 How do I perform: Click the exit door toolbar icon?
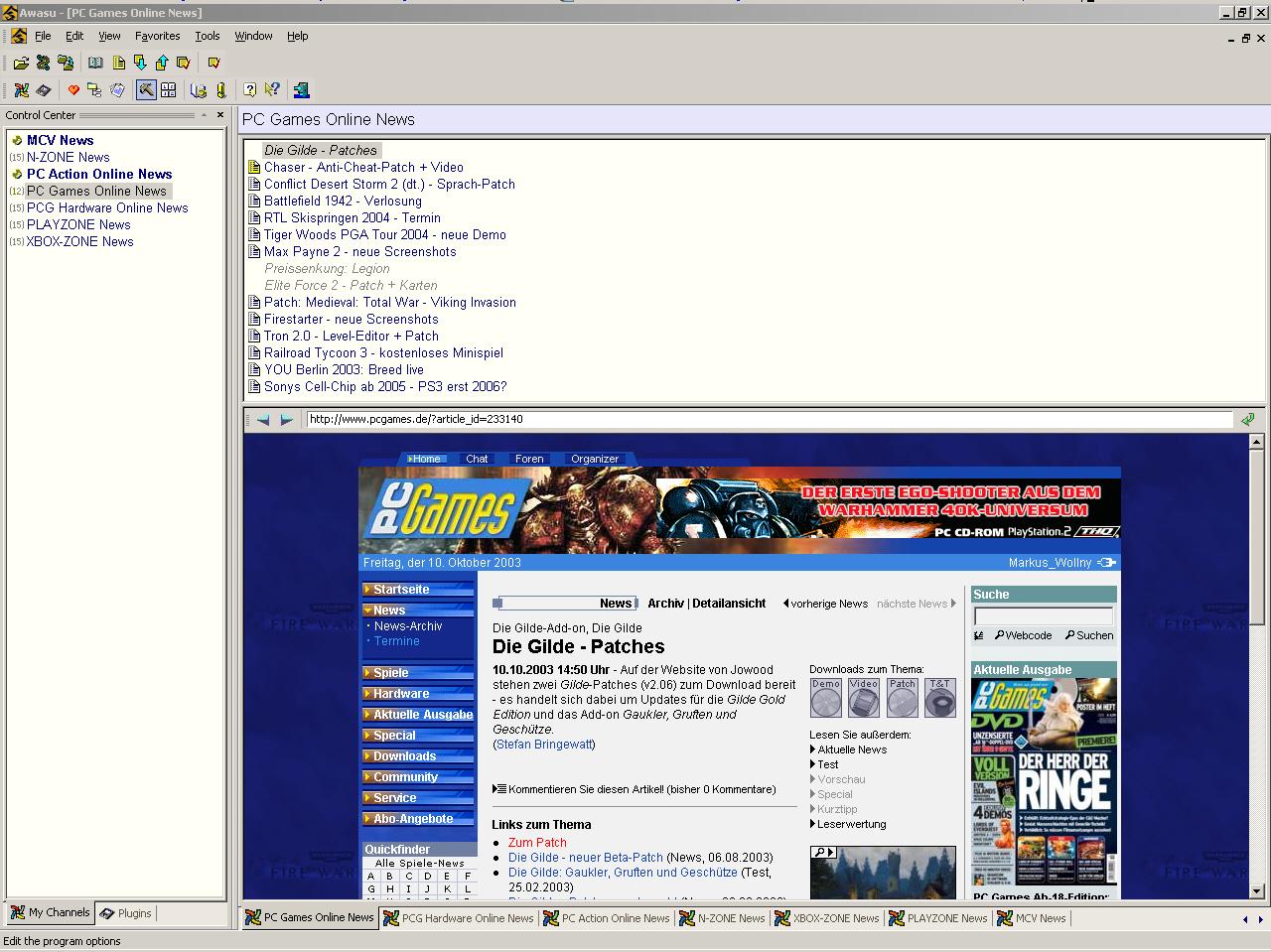301,90
